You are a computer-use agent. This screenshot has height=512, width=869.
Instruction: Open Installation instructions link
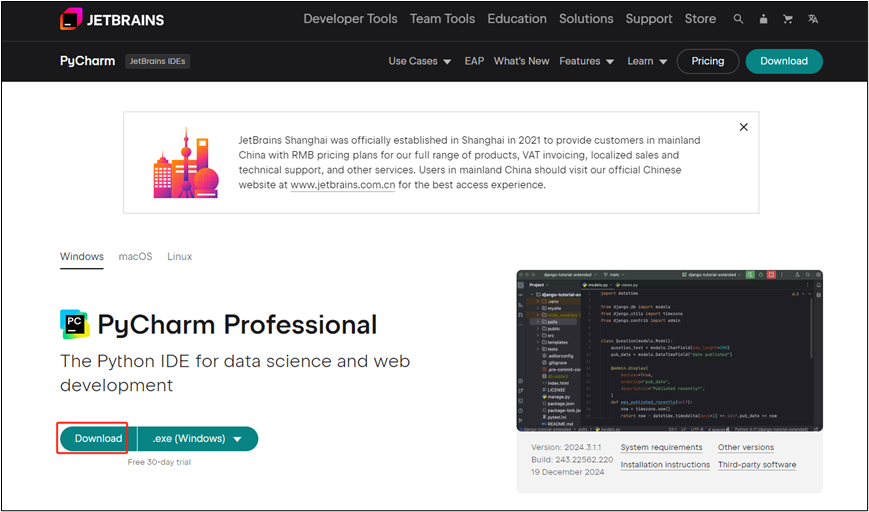point(665,465)
